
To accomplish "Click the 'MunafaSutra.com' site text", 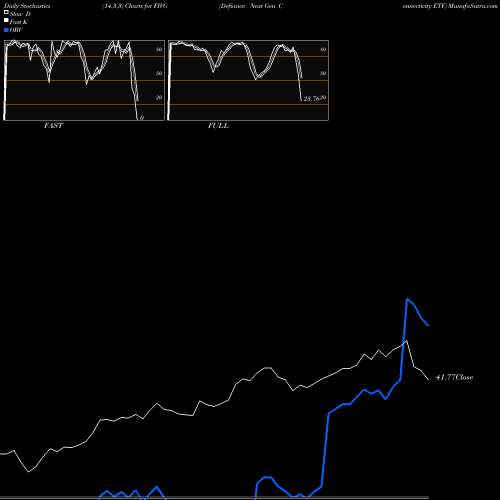I will (473, 6).
